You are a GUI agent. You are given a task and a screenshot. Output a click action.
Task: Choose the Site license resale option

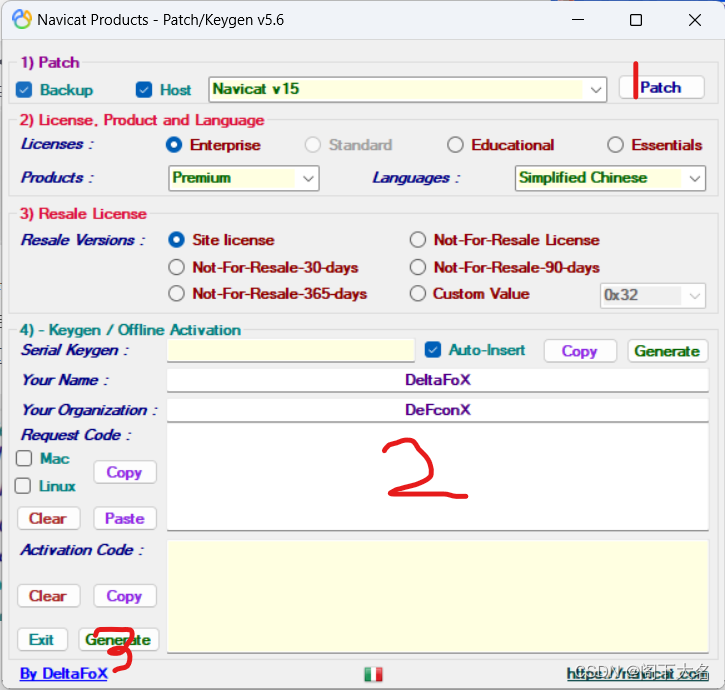pyautogui.click(x=176, y=240)
